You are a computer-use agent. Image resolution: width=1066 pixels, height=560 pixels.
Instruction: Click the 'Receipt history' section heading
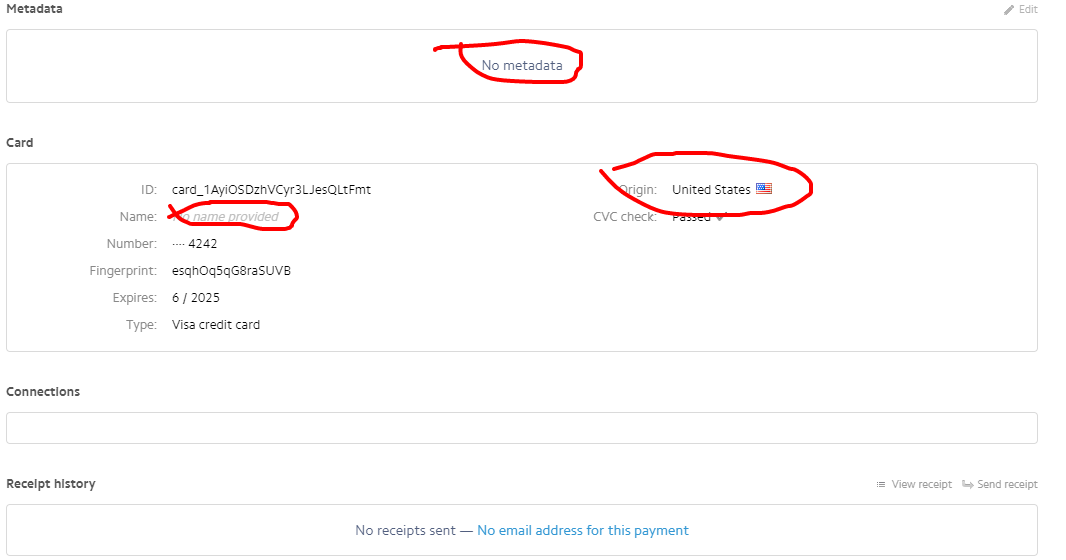click(51, 484)
